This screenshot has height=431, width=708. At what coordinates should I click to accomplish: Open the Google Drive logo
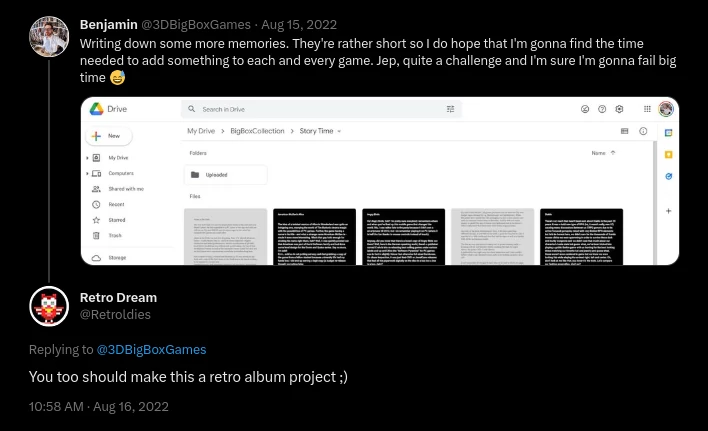[97, 109]
